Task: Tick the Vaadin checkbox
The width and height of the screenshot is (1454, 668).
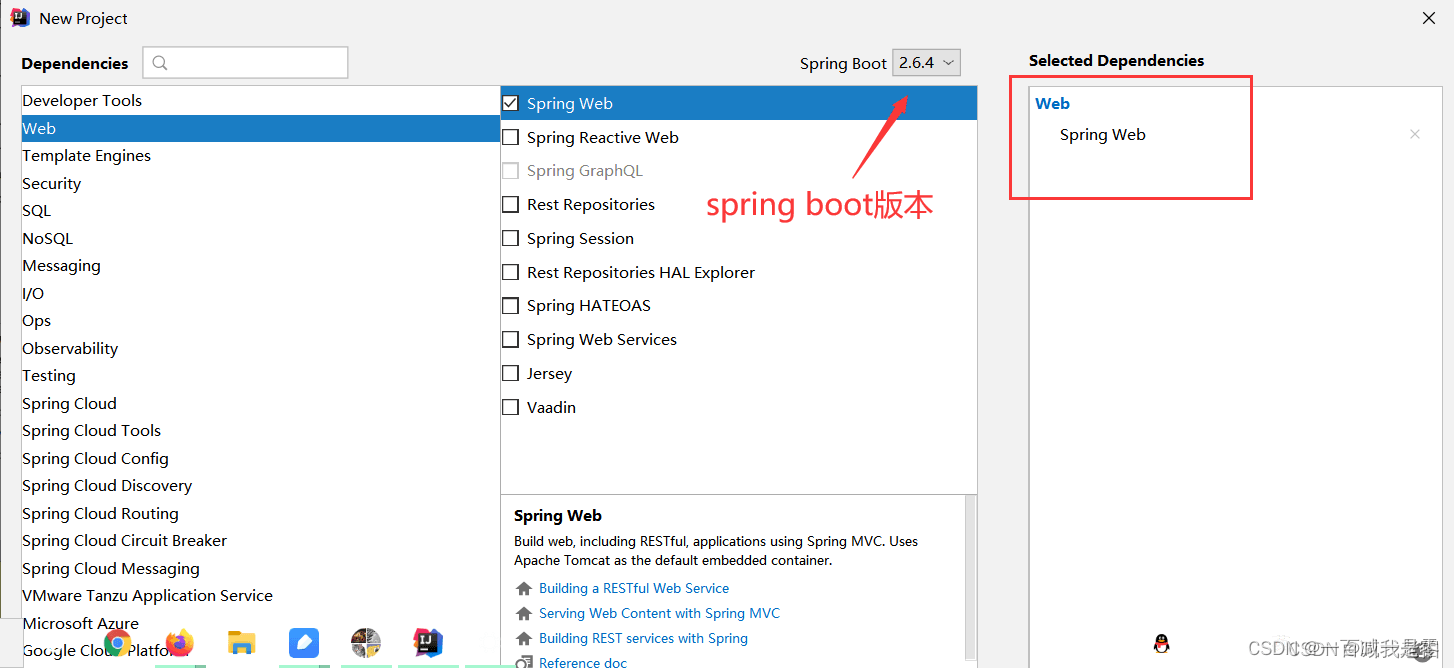Action: point(510,407)
